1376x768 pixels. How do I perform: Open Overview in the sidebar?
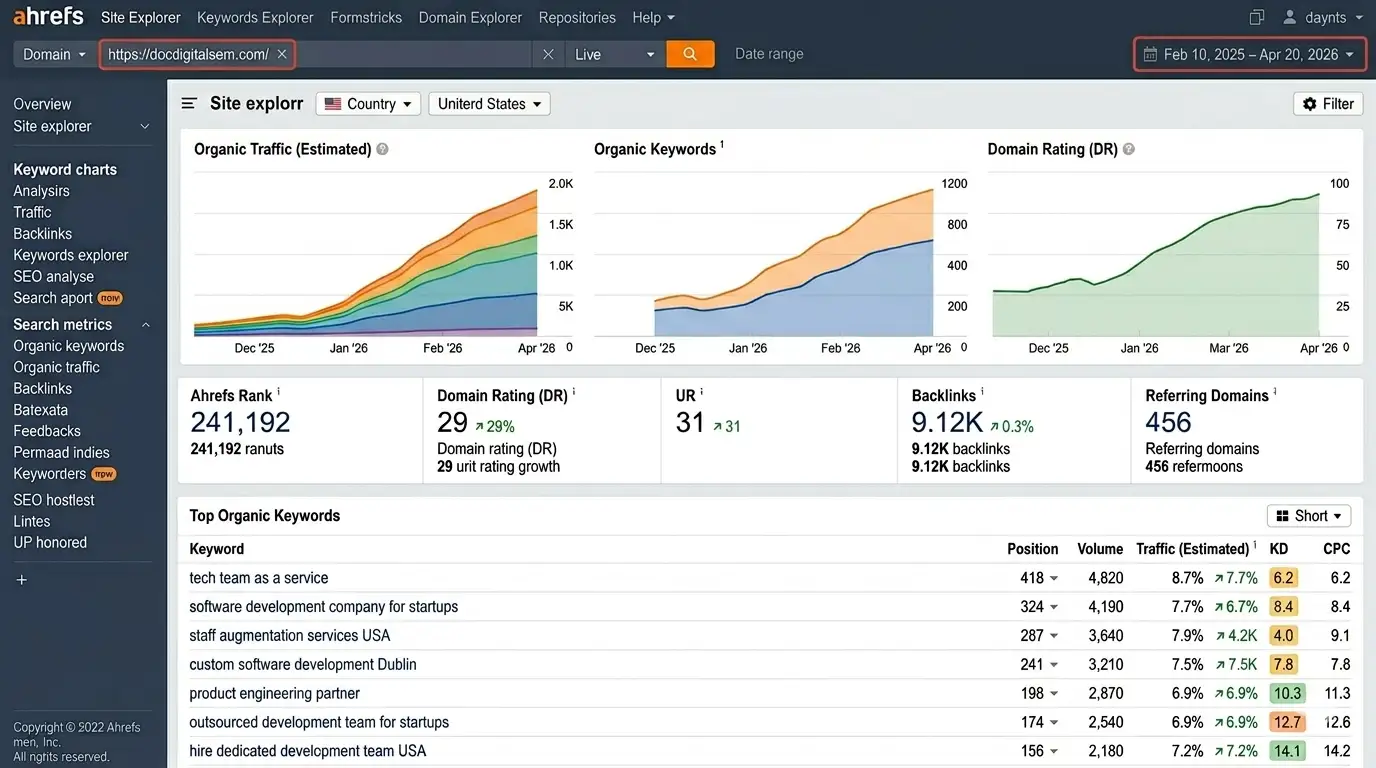pyautogui.click(x=42, y=104)
